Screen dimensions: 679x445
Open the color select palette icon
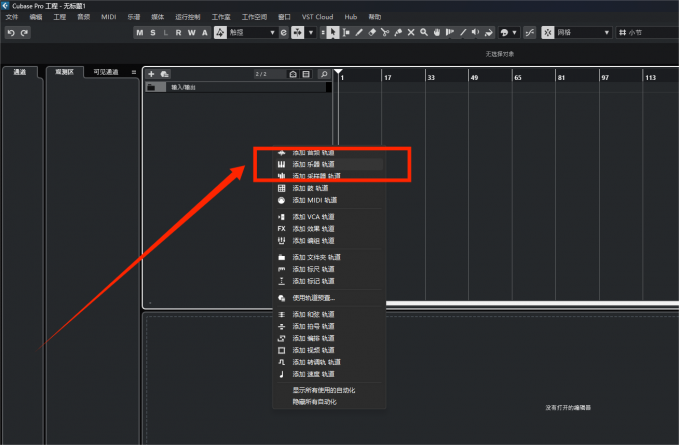(504, 32)
